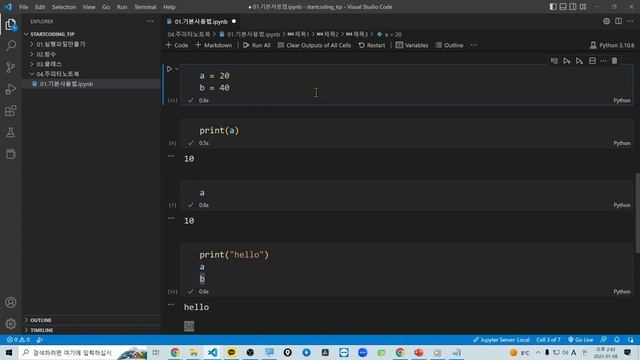This screenshot has width=640, height=360.
Task: Select Python 3.10.6 kernel picker
Action: [x=612, y=45]
